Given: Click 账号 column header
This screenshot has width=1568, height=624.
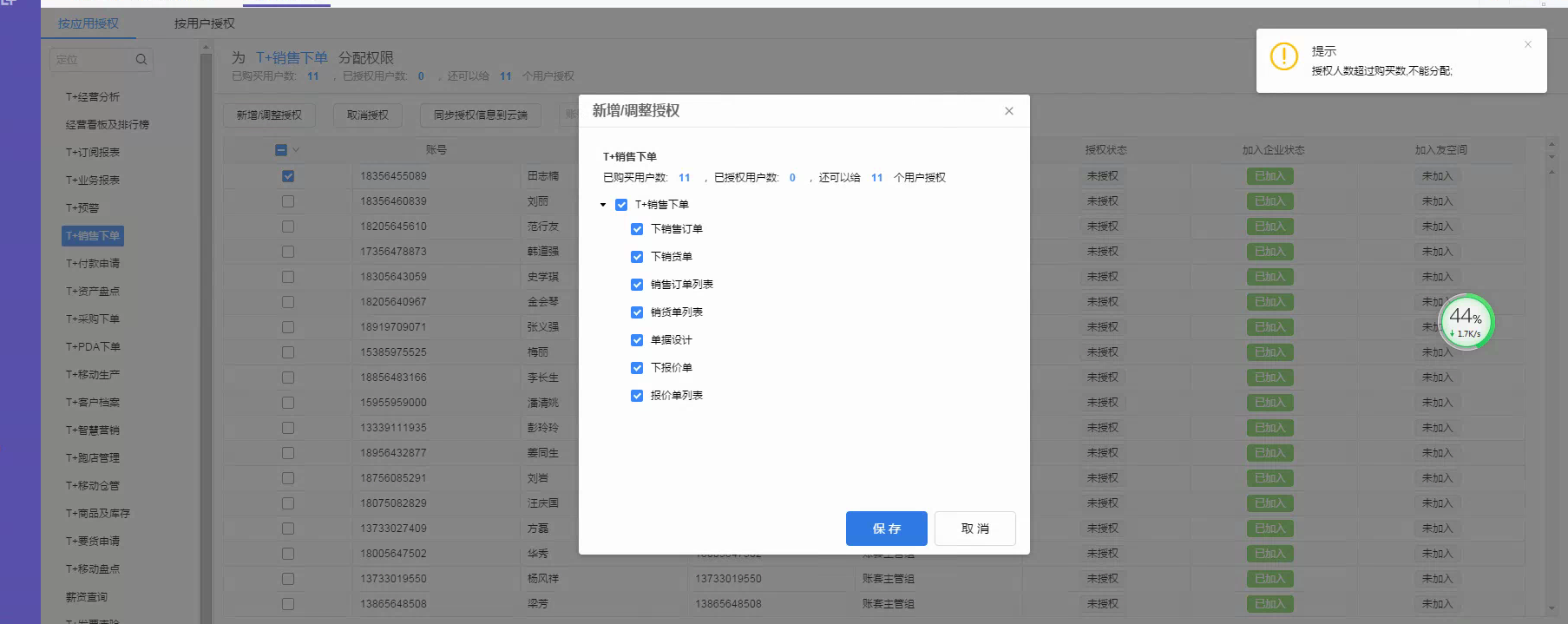Looking at the screenshot, I should pos(436,150).
